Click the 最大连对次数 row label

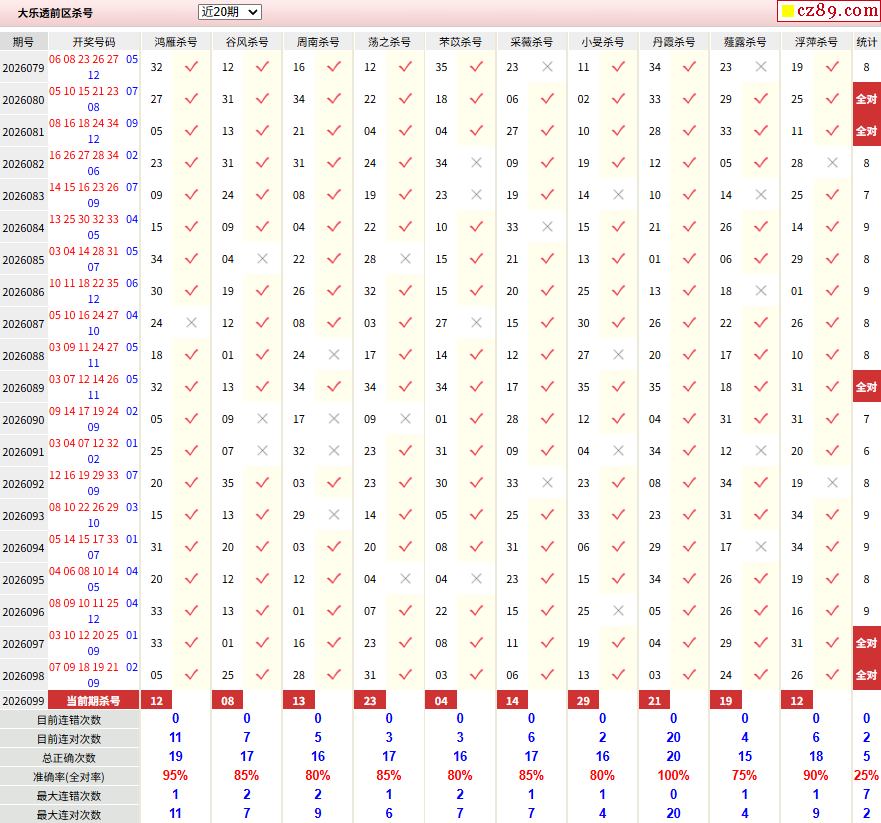pos(69,815)
